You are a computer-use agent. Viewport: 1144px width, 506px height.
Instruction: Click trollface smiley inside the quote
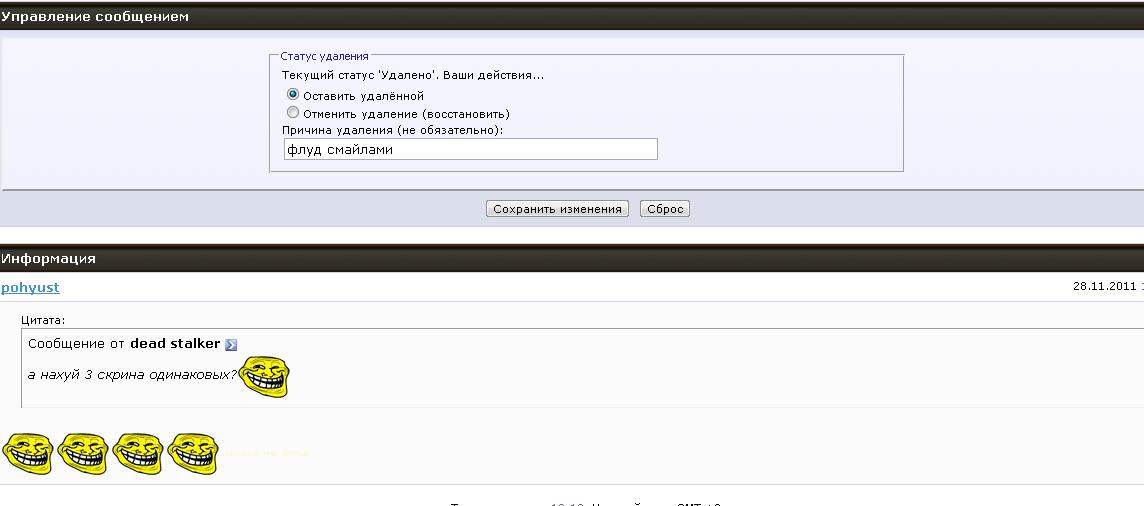264,377
